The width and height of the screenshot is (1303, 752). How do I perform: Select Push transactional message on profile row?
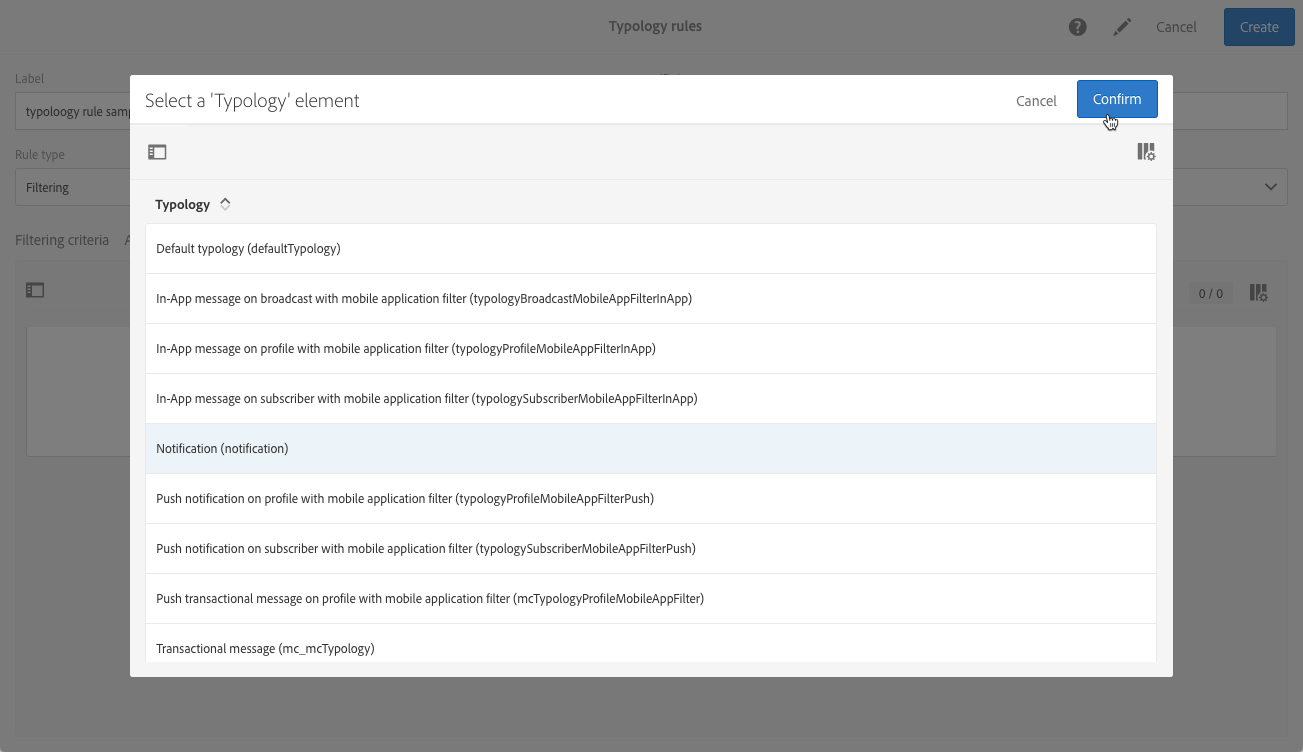[x=430, y=598]
